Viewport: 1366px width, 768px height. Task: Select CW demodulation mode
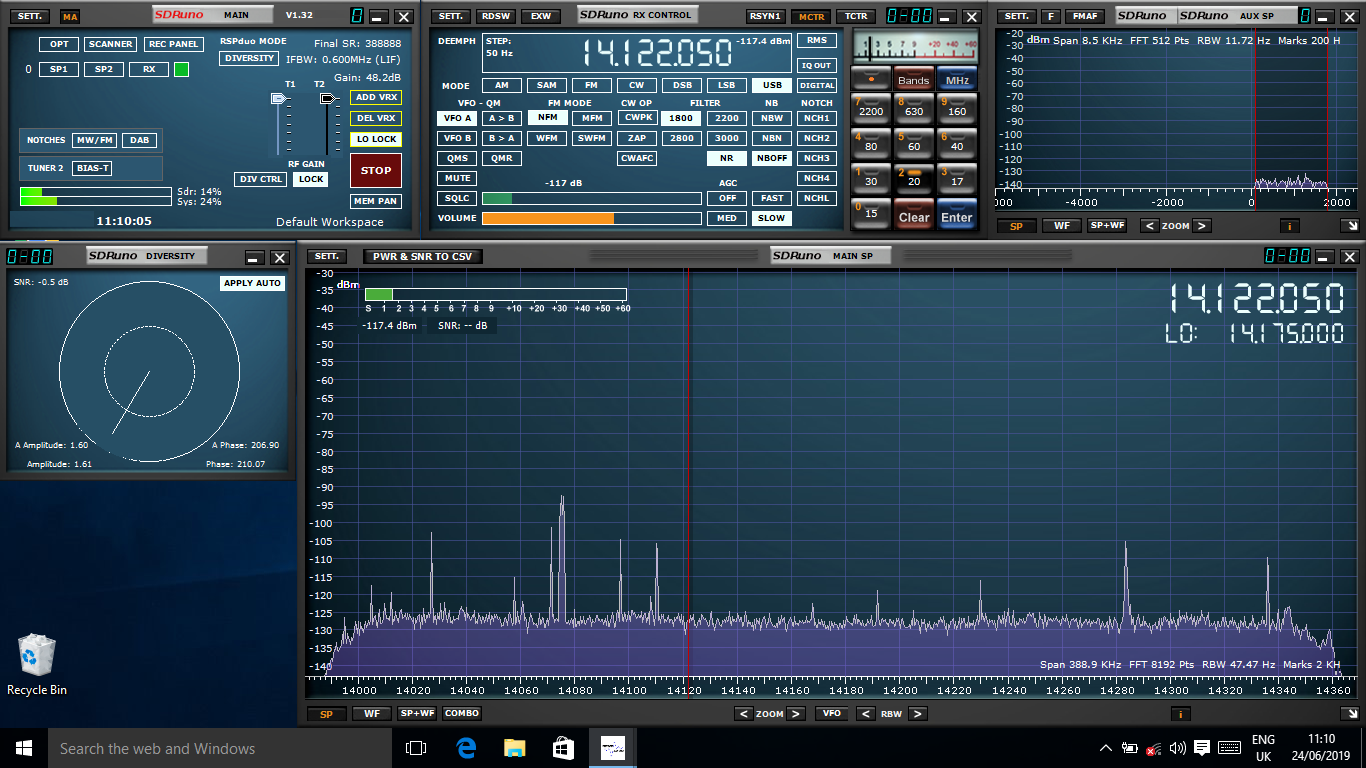coord(637,86)
